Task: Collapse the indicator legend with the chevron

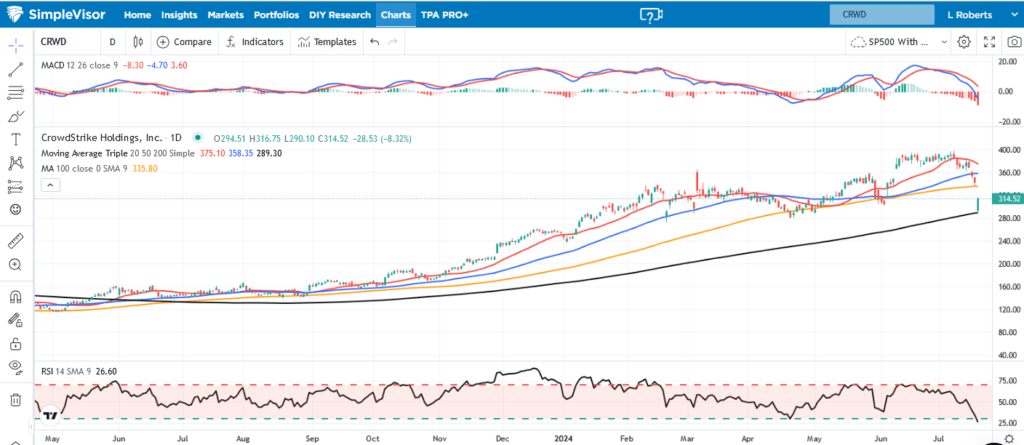Action: (50, 186)
